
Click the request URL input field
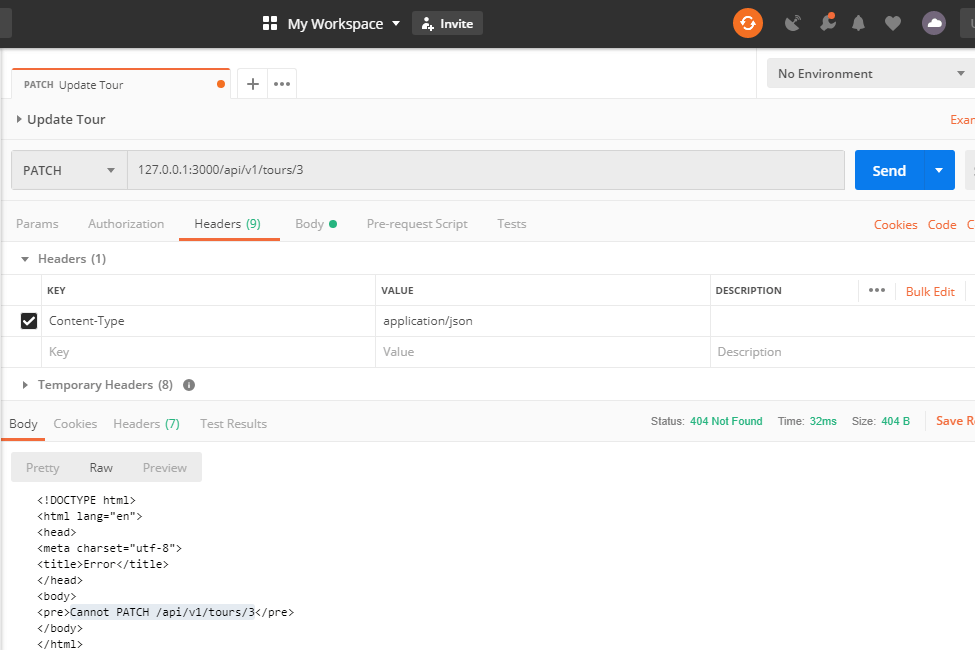(400, 170)
